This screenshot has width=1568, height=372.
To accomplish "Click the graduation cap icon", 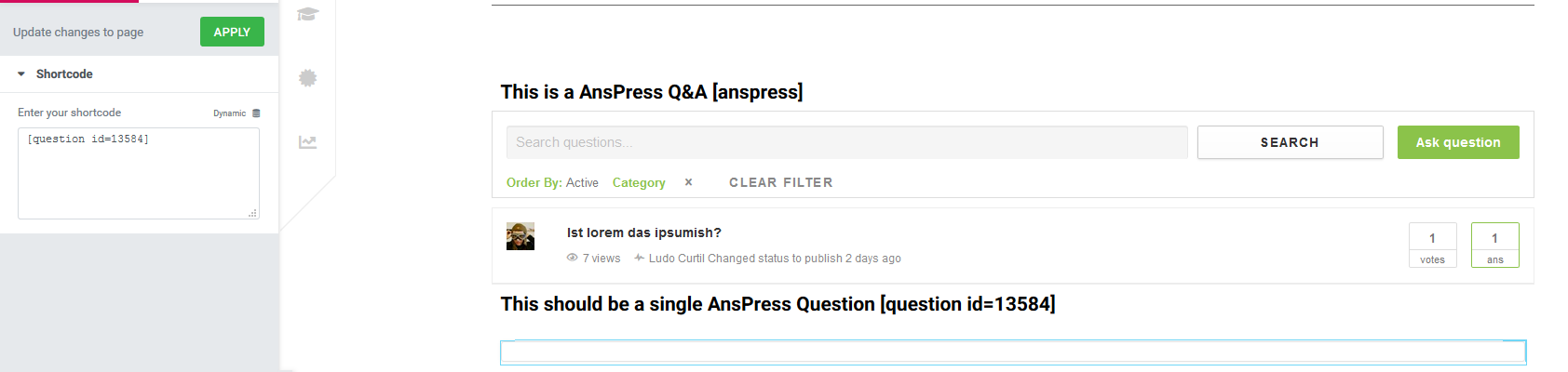I will pyautogui.click(x=308, y=14).
